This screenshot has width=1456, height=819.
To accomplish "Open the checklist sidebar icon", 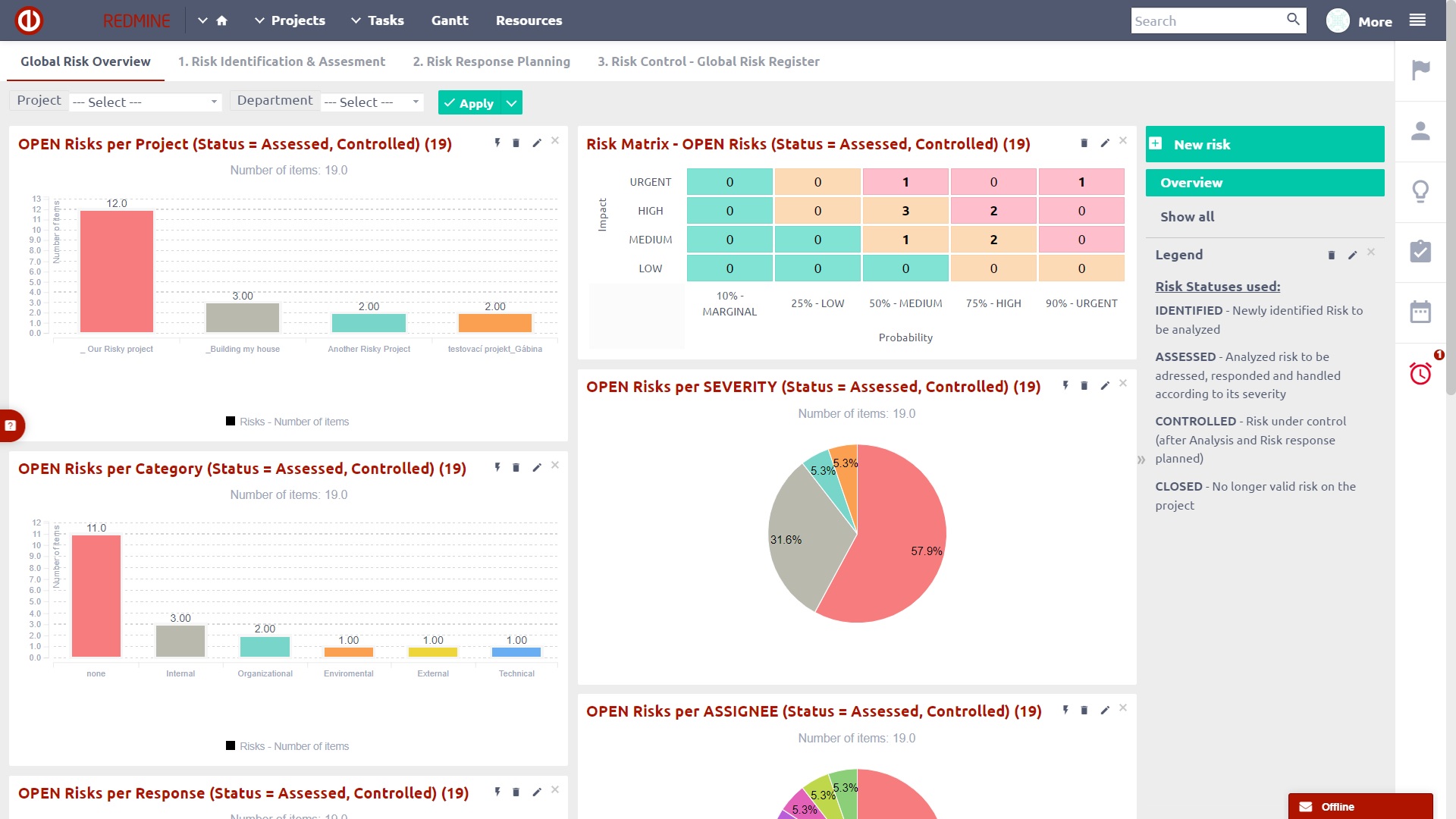I will 1420,252.
